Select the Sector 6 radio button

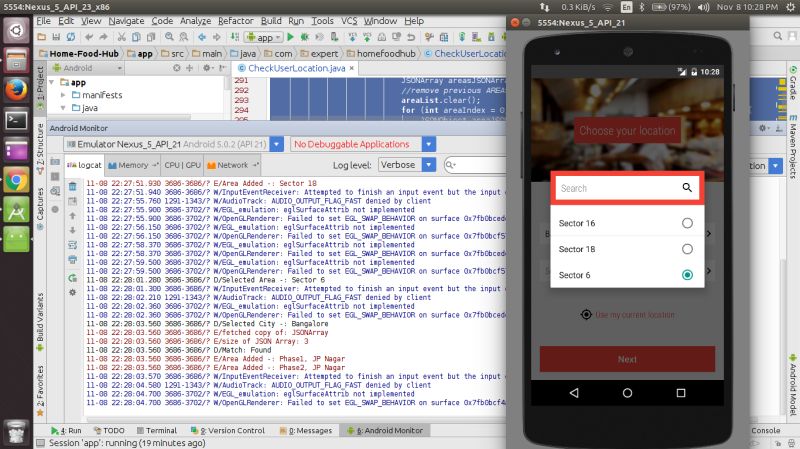coord(687,275)
